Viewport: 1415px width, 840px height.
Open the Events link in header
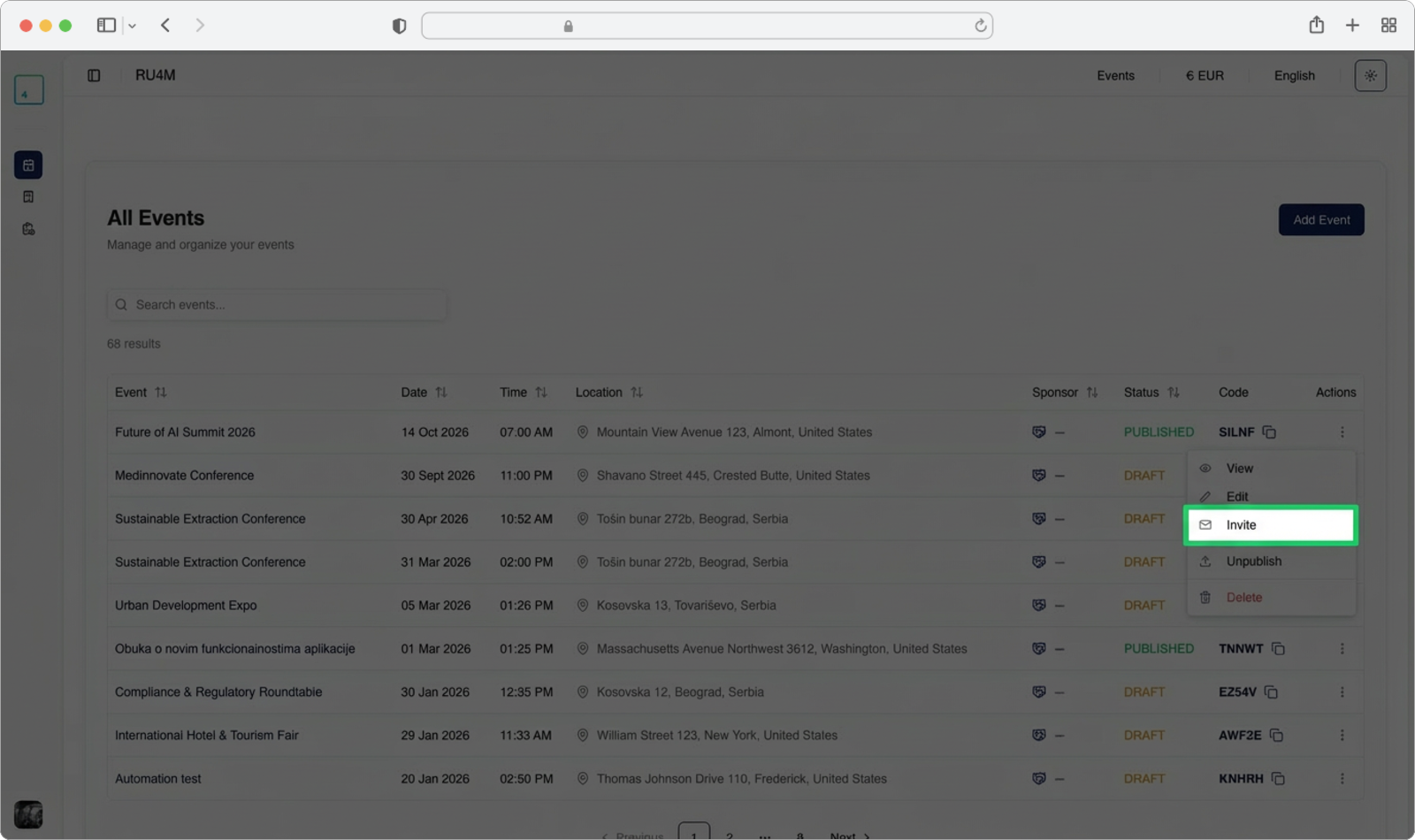pyautogui.click(x=1115, y=76)
